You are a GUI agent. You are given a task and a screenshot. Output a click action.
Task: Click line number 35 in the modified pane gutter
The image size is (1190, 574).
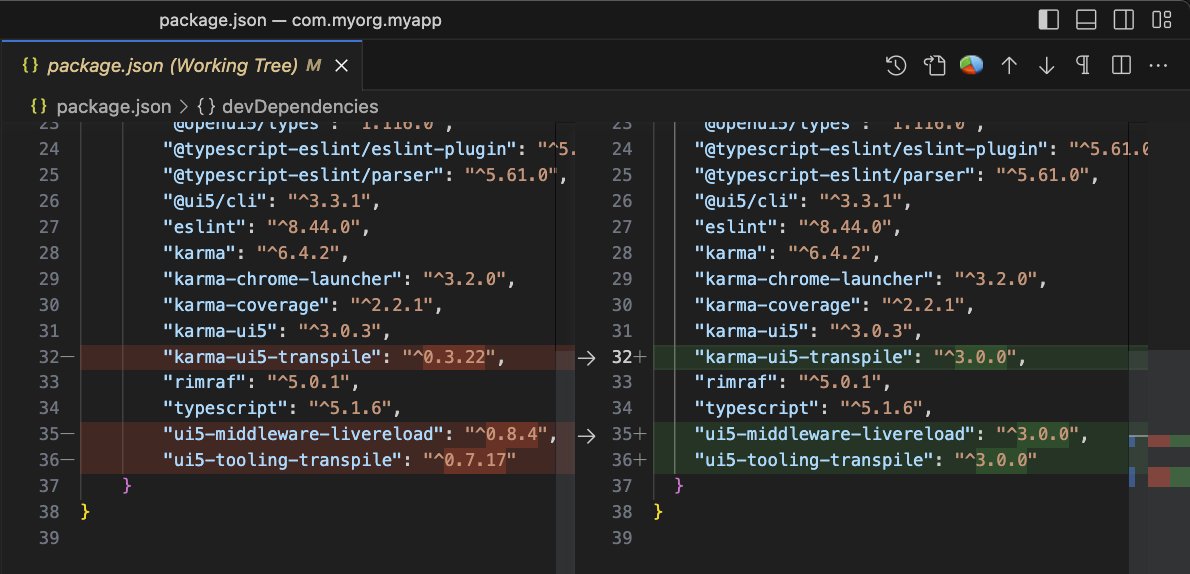[x=622, y=435]
